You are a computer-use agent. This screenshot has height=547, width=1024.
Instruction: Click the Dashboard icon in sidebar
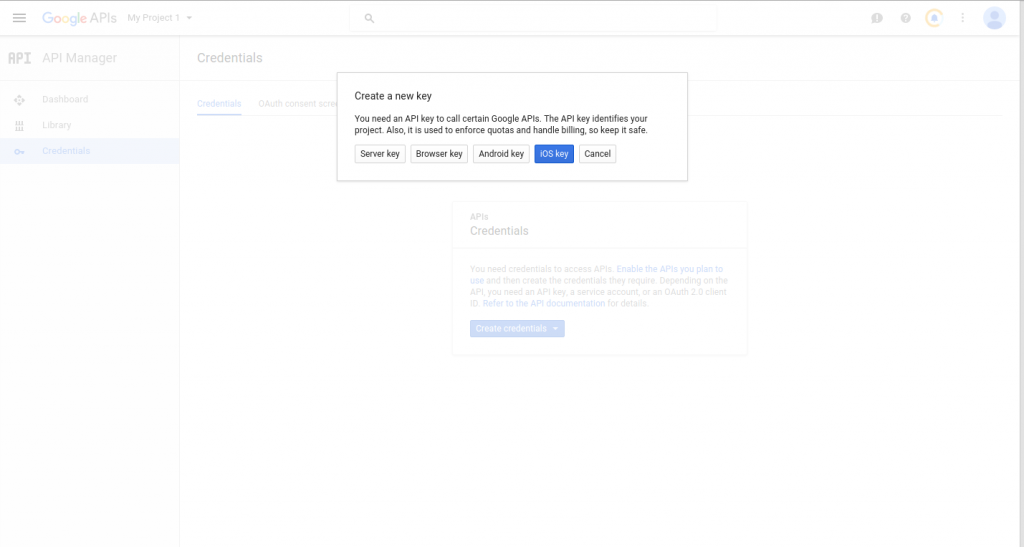(x=19, y=100)
